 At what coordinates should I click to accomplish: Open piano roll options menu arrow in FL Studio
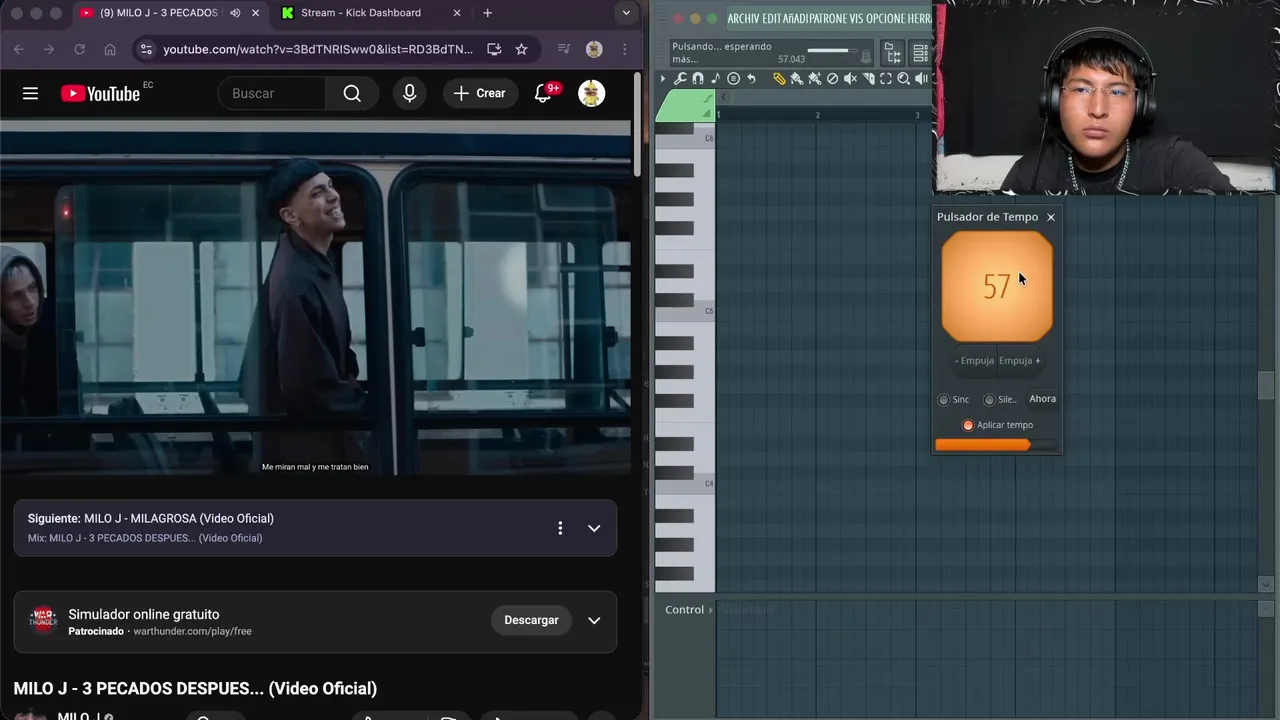pos(663,78)
